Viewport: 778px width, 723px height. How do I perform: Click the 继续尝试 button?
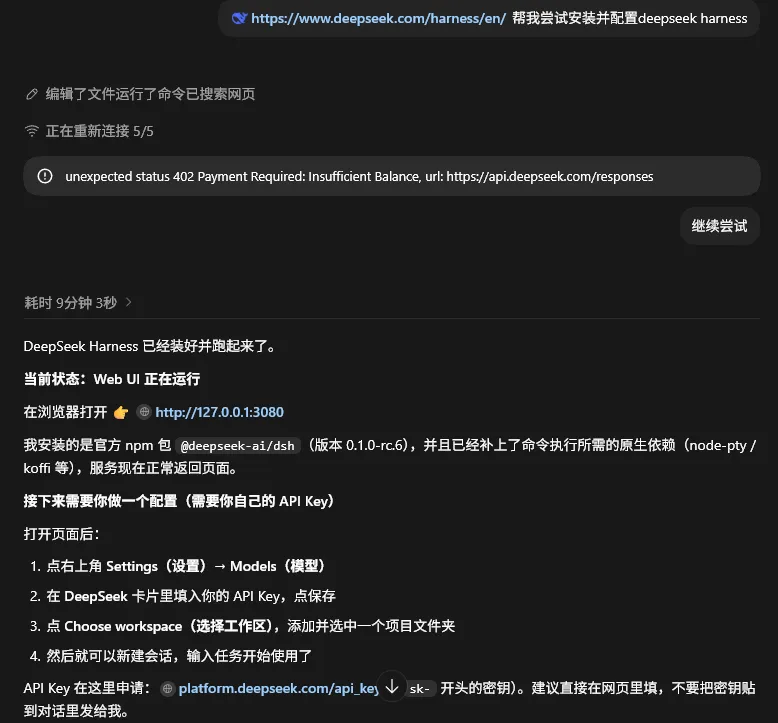719,226
